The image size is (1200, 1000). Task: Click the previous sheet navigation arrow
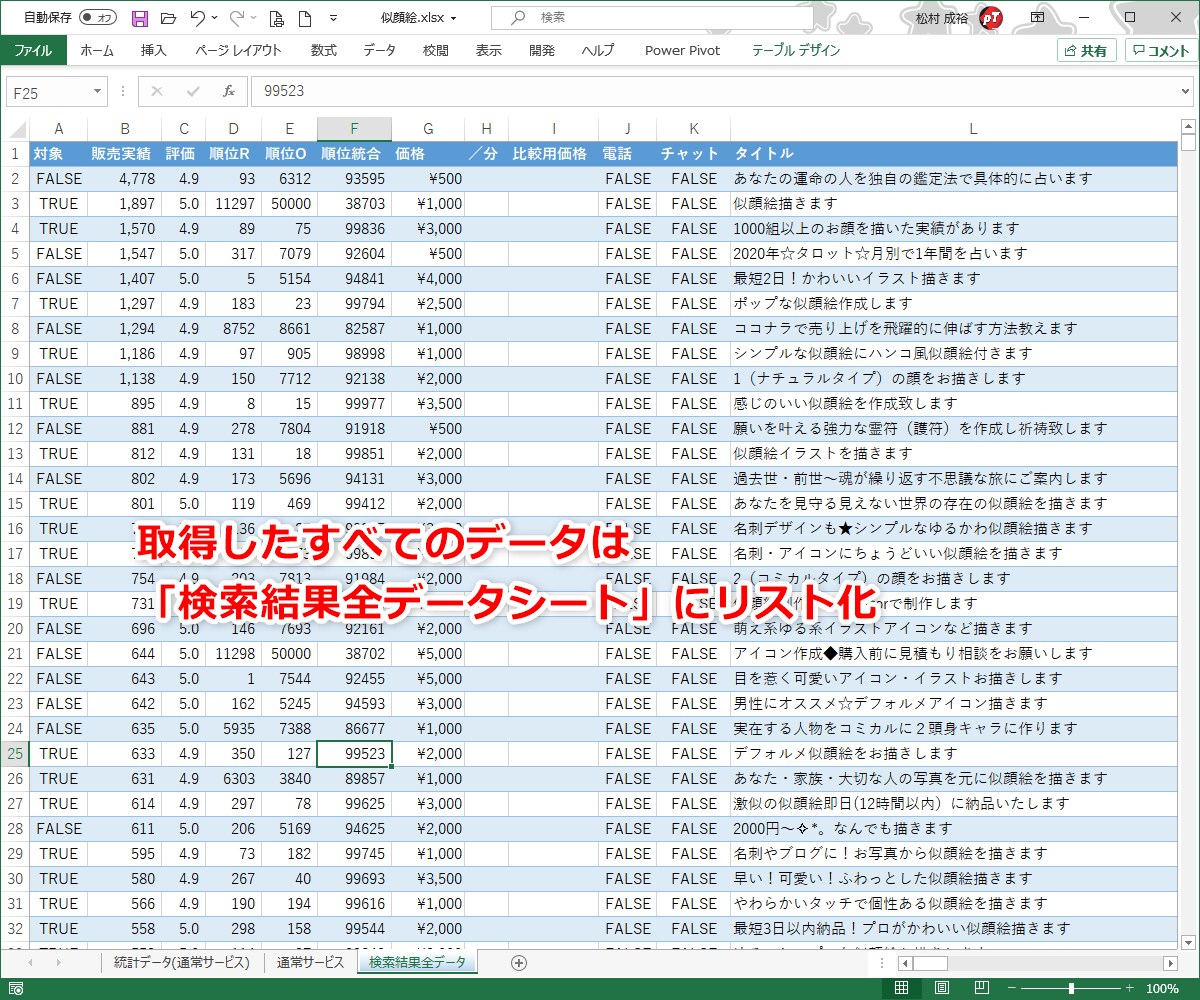coord(30,963)
